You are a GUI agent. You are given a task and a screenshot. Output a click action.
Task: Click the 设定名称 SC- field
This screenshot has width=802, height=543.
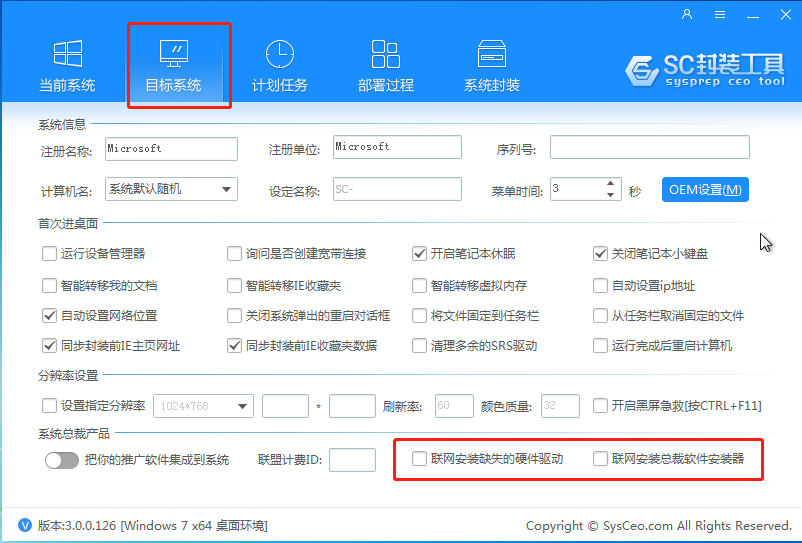tap(397, 189)
